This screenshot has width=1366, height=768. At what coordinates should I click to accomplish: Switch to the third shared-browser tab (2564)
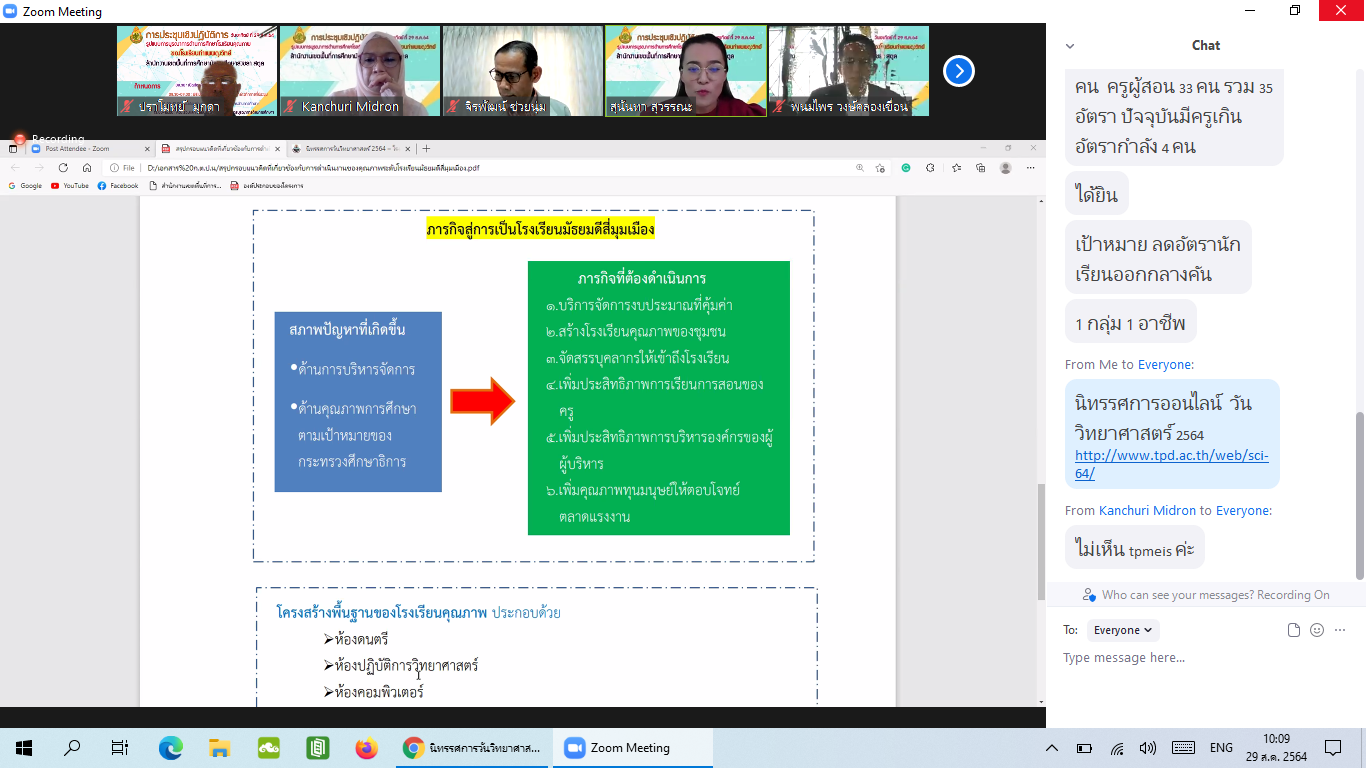pyautogui.click(x=350, y=148)
